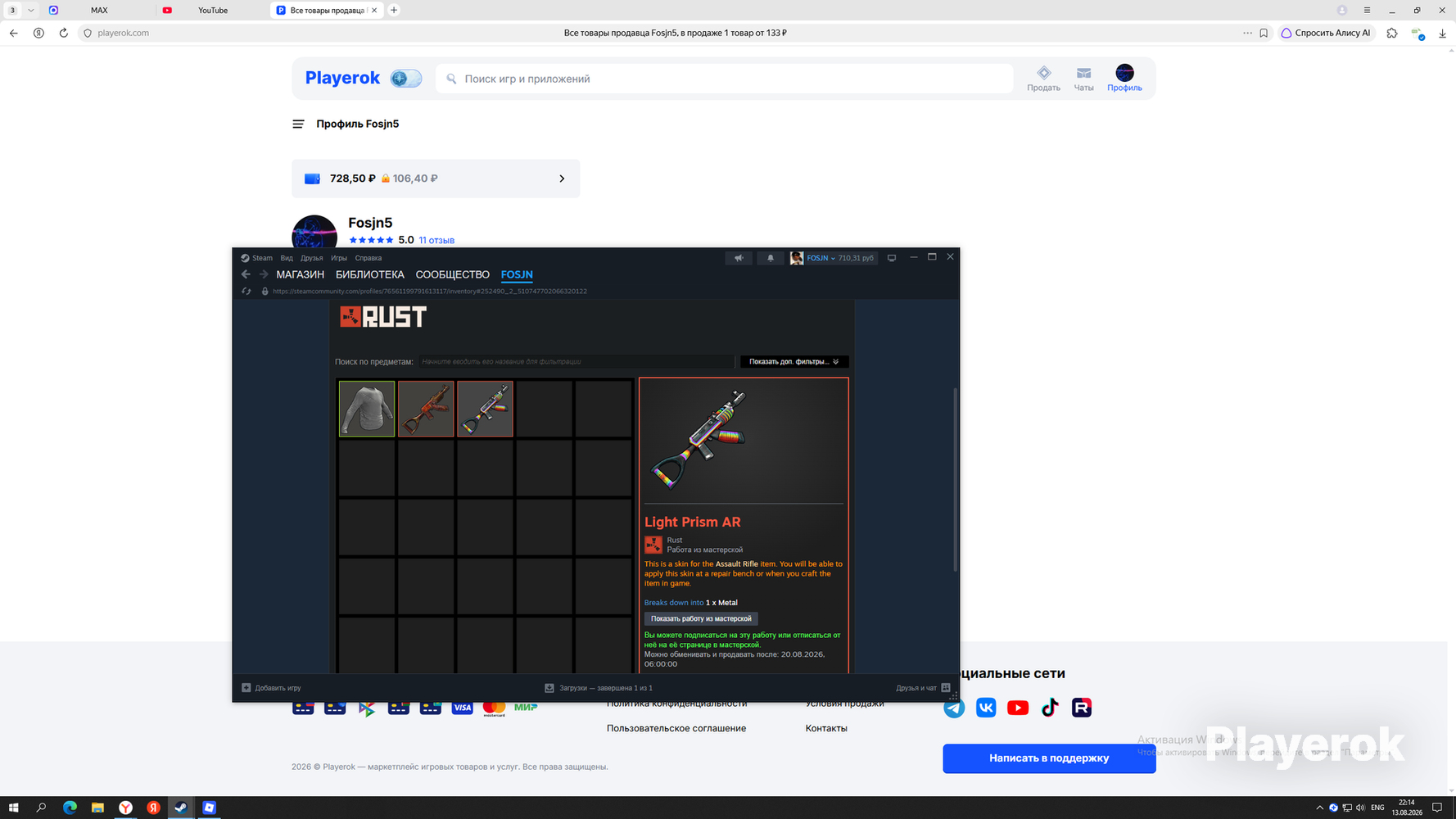The width and height of the screenshot is (1456, 819).
Task: Open Пользовательское соглашение link
Action: (676, 728)
